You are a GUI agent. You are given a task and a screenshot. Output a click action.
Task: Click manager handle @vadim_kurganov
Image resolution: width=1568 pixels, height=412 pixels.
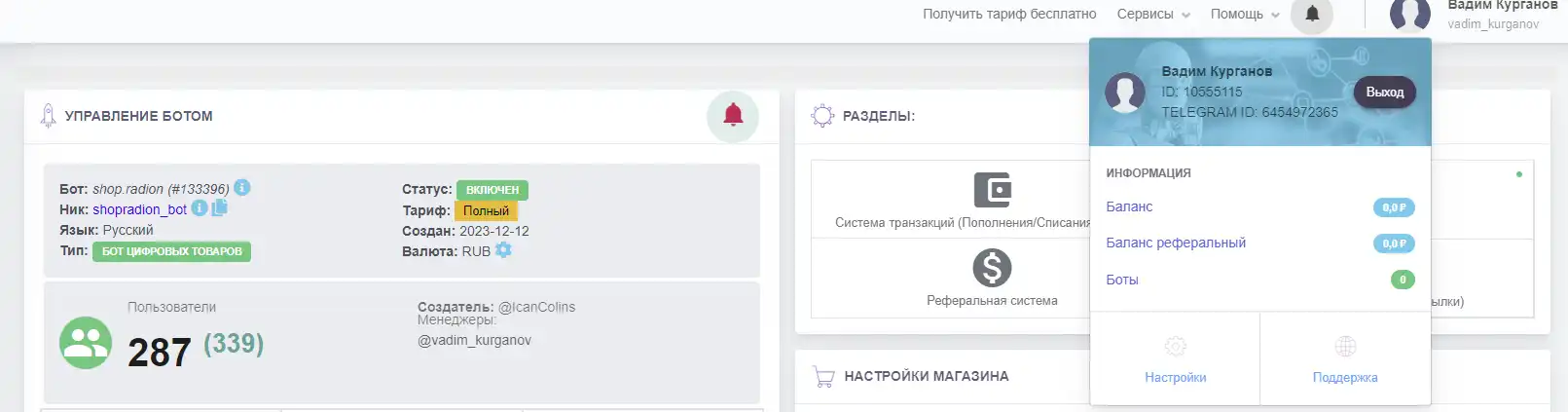(x=475, y=340)
